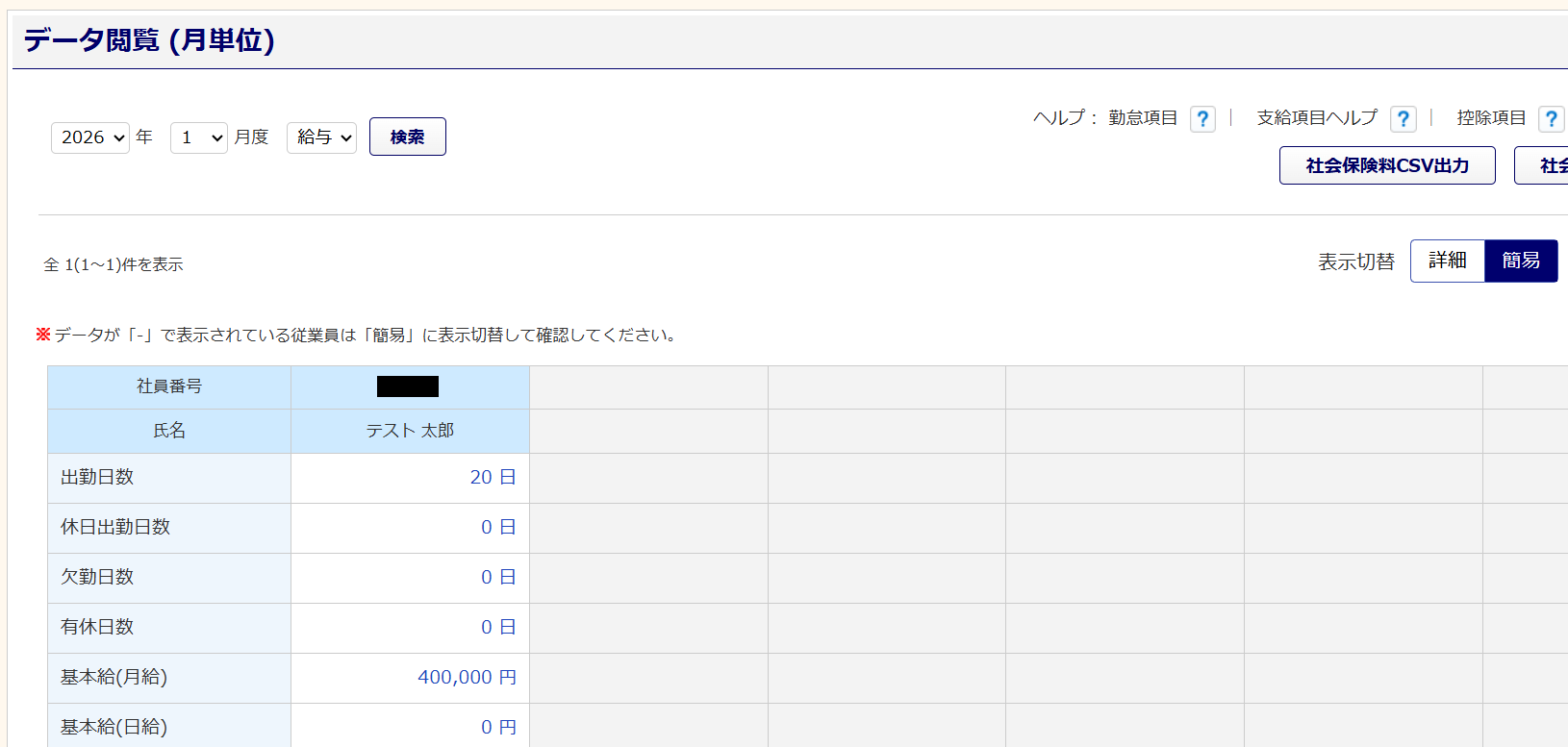Open the 控除項目 help question-mark icon
This screenshot has height=747, width=1568.
1550,118
